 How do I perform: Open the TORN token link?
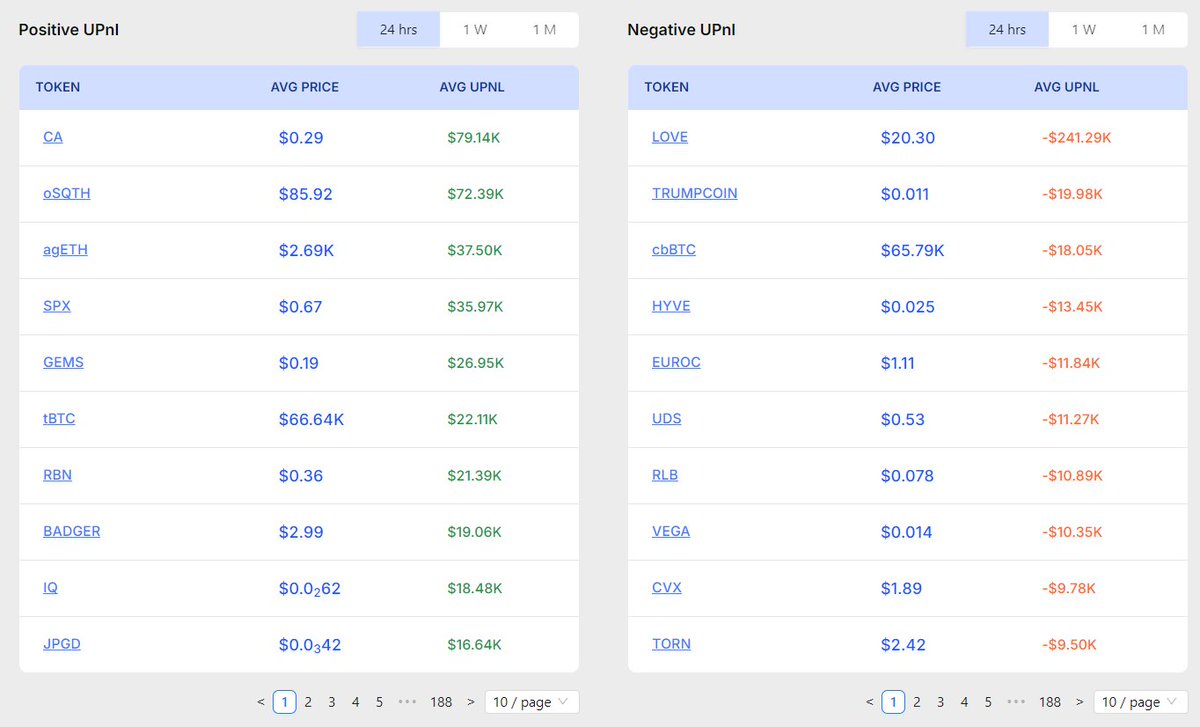point(671,644)
